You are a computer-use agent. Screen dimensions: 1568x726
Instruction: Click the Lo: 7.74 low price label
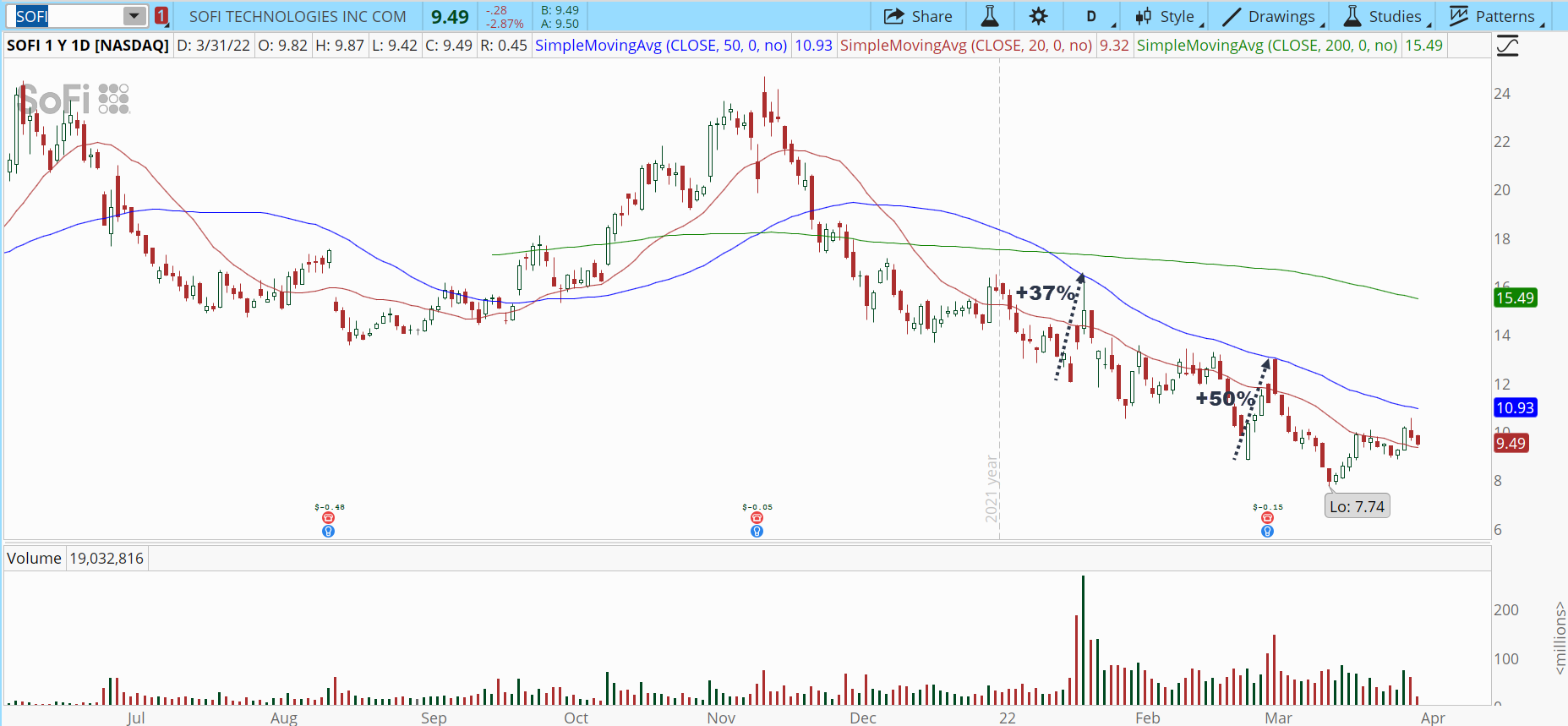pos(1357,506)
